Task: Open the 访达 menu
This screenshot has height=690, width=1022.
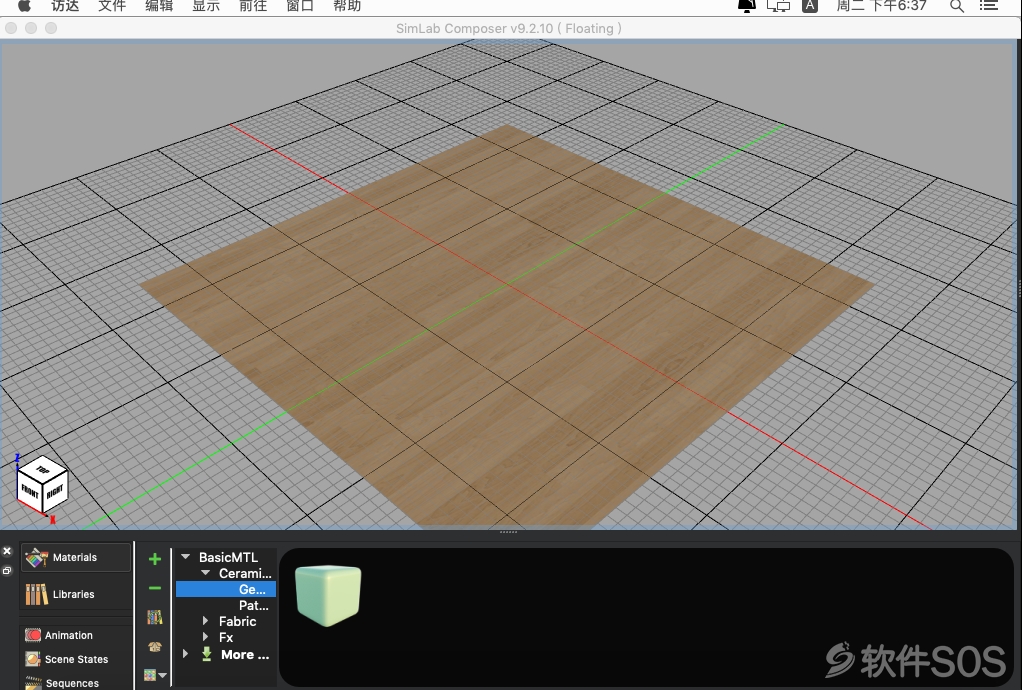Action: [65, 6]
